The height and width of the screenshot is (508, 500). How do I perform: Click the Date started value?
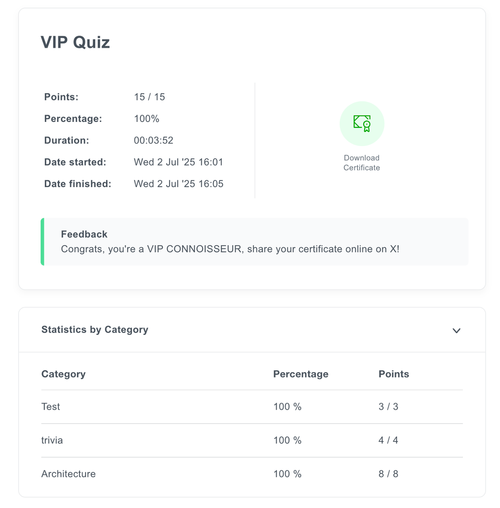[x=178, y=162]
